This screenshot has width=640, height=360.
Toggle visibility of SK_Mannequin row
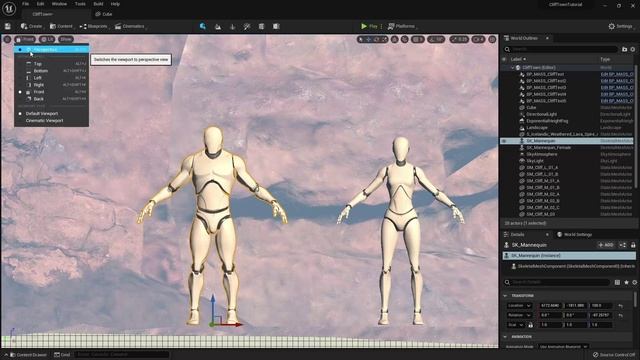(504, 141)
